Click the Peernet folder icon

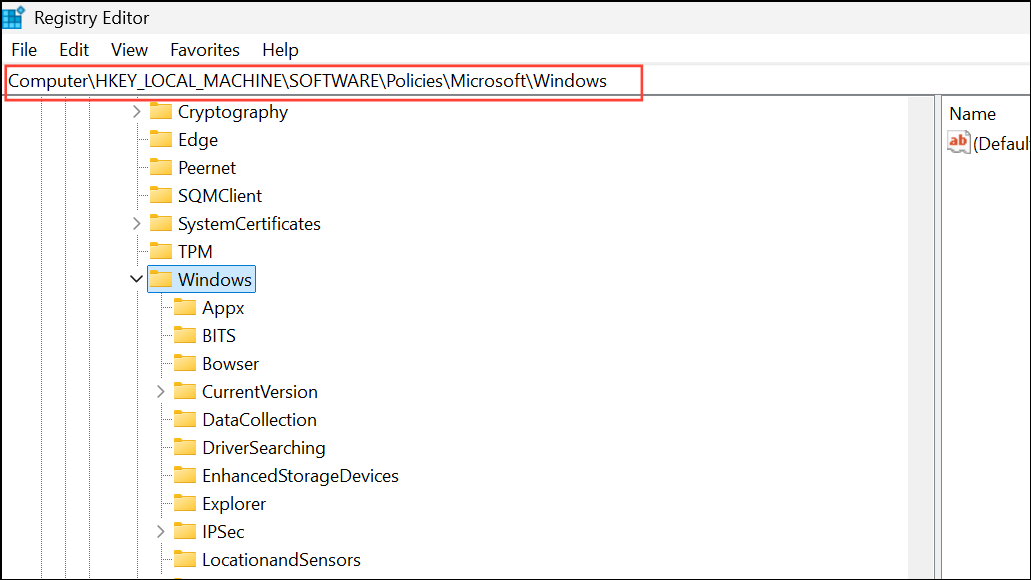tap(161, 167)
